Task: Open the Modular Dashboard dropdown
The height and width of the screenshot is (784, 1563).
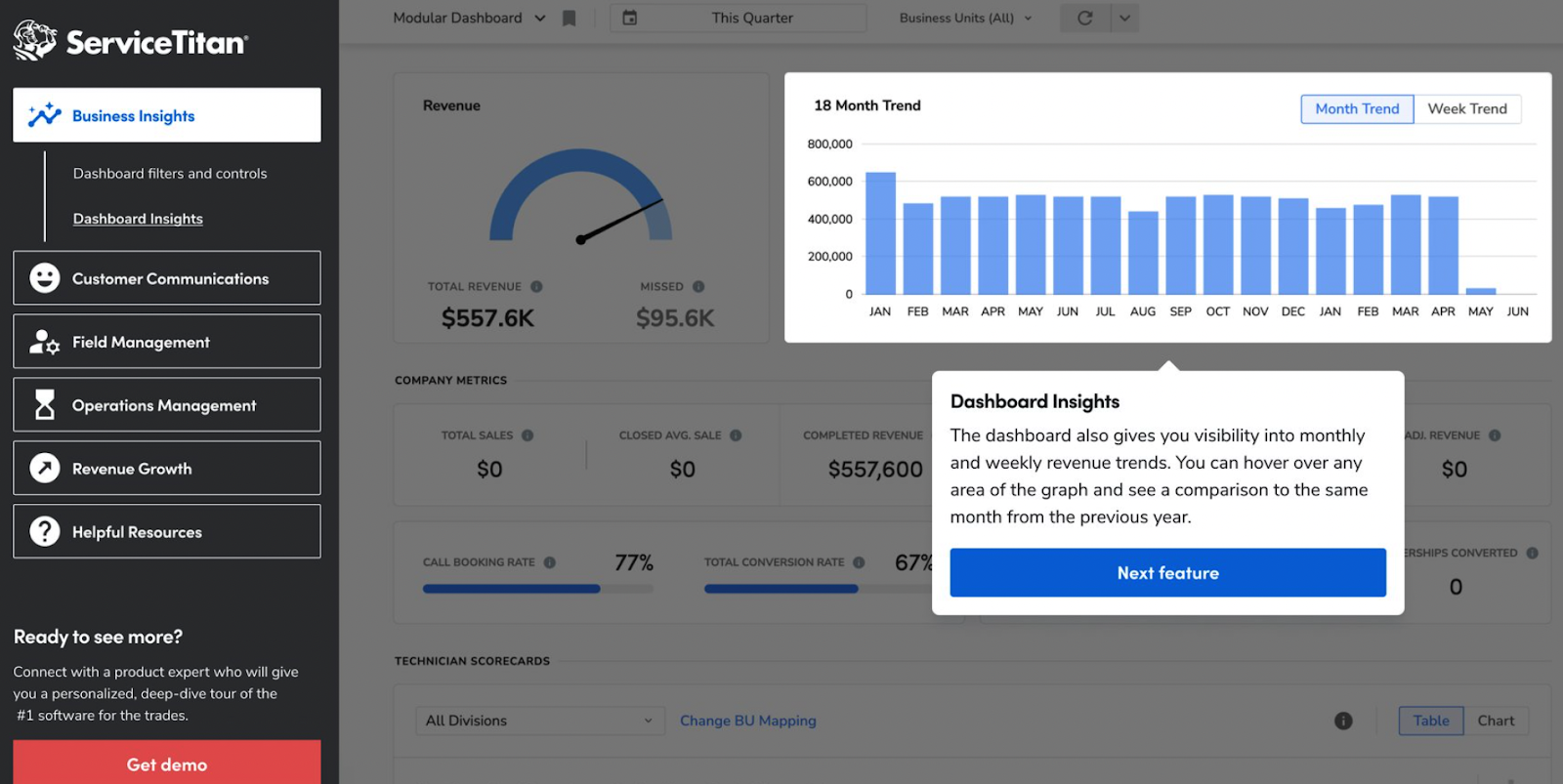Action: coord(469,18)
